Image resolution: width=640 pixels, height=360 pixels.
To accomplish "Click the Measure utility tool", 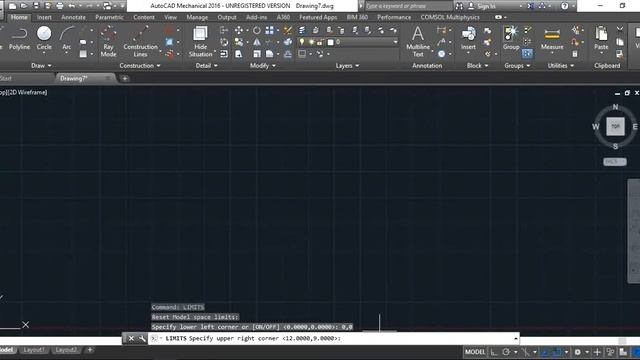I will (552, 39).
